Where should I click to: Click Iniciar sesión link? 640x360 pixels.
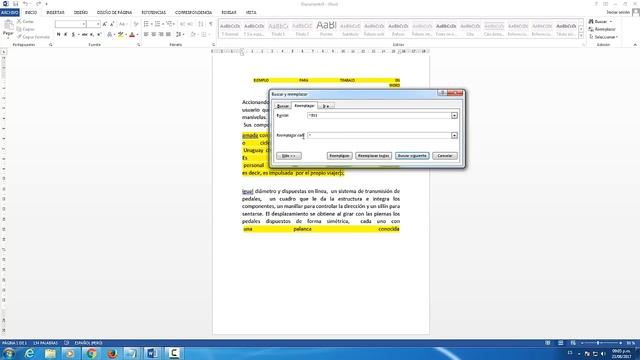pos(618,13)
